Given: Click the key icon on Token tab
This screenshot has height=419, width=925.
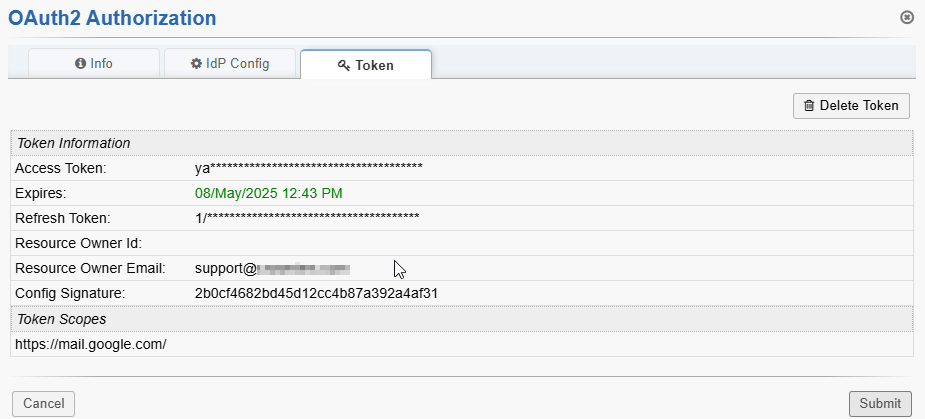Looking at the screenshot, I should click(344, 65).
